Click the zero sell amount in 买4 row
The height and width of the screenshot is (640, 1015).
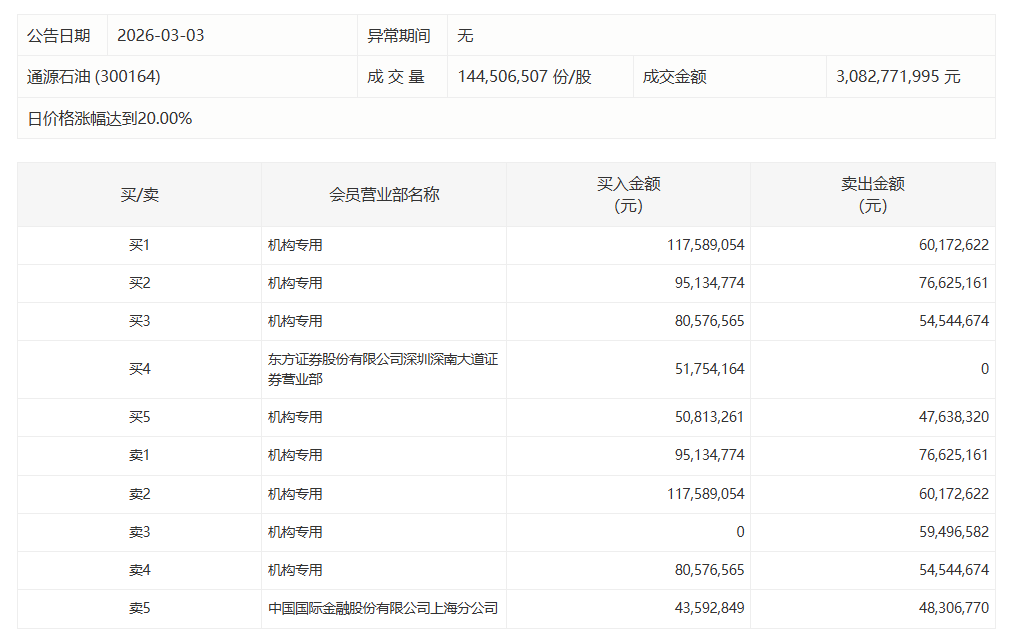987,369
